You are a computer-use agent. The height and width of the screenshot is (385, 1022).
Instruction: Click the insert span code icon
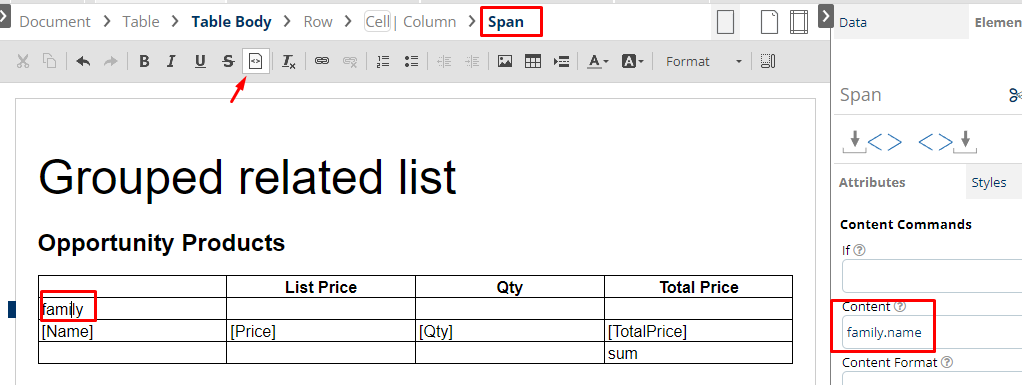(x=256, y=61)
